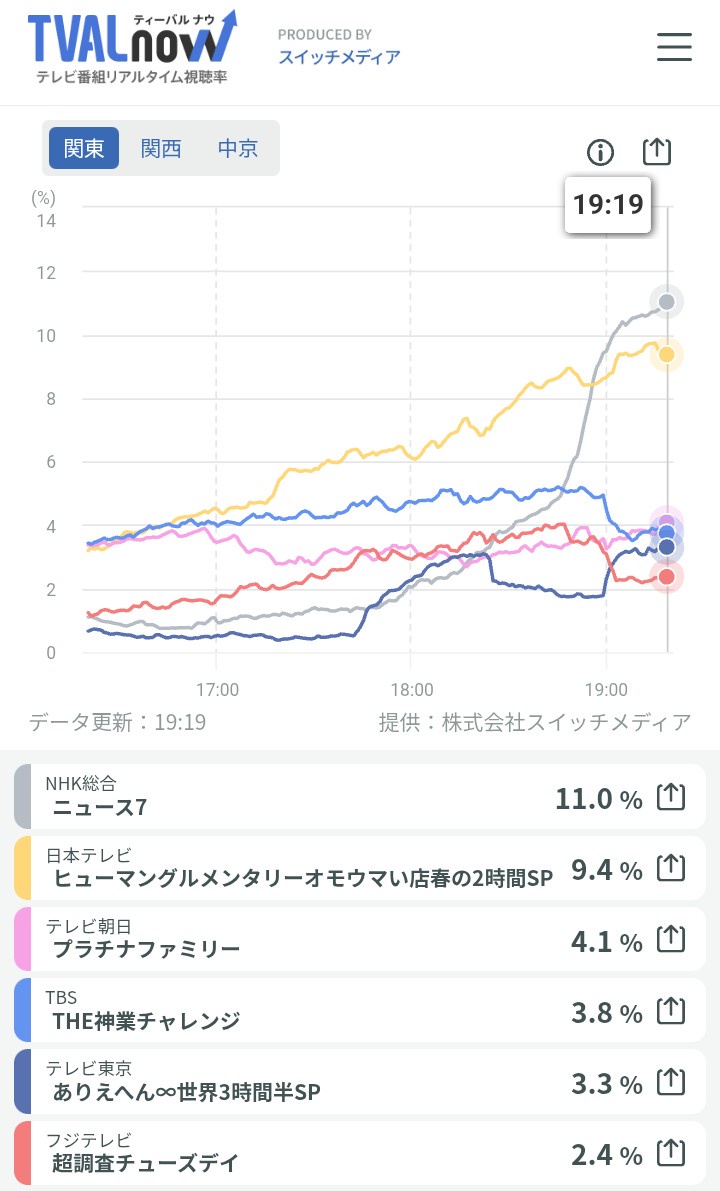Screen dimensions: 720x1191
Task: Click the 19:19 time marker tooltip
Action: coord(608,205)
